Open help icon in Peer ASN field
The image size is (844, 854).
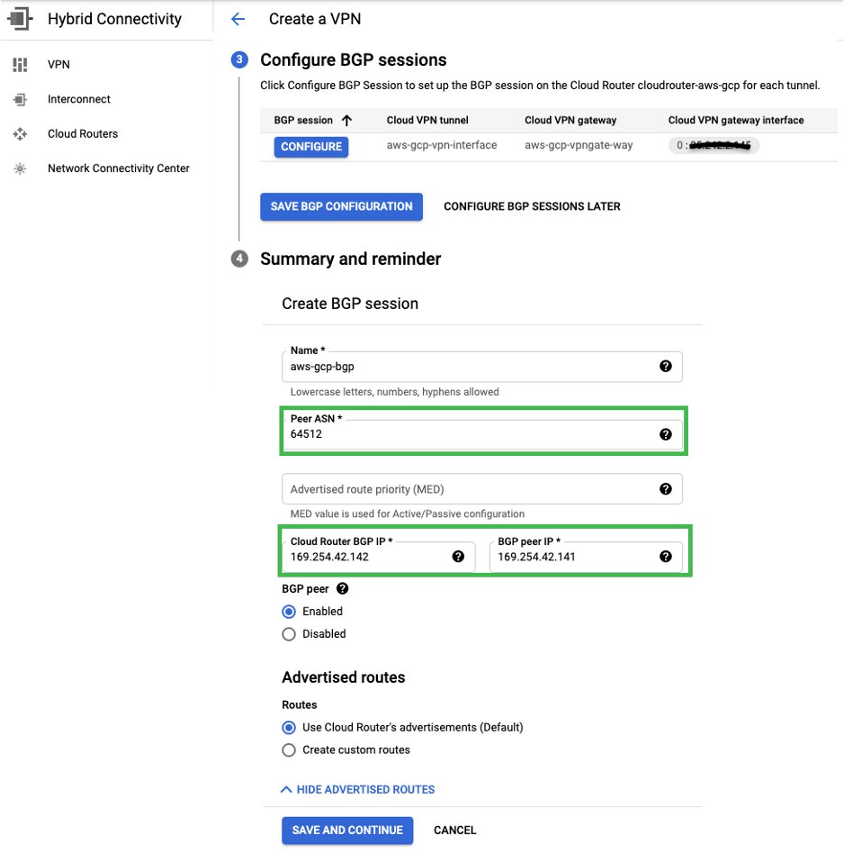[x=666, y=435]
